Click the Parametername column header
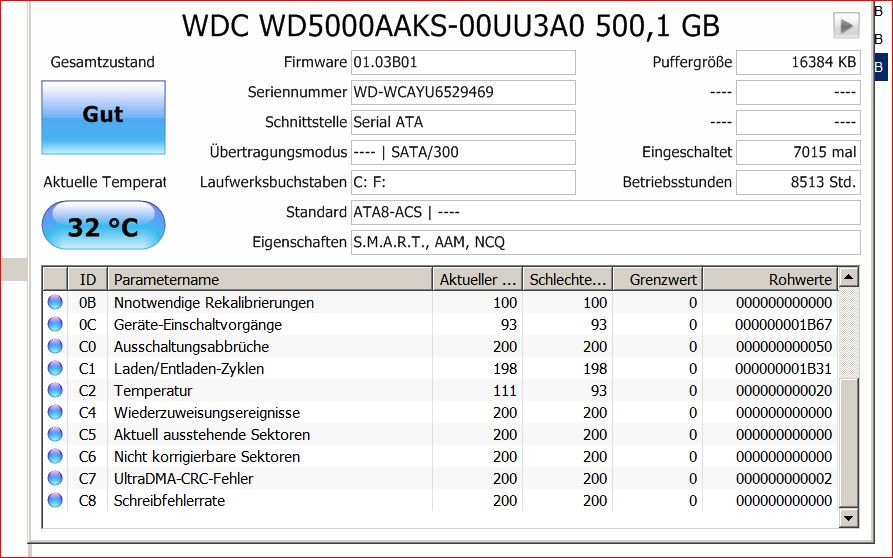Screen dimensions: 893x558 pos(269,279)
